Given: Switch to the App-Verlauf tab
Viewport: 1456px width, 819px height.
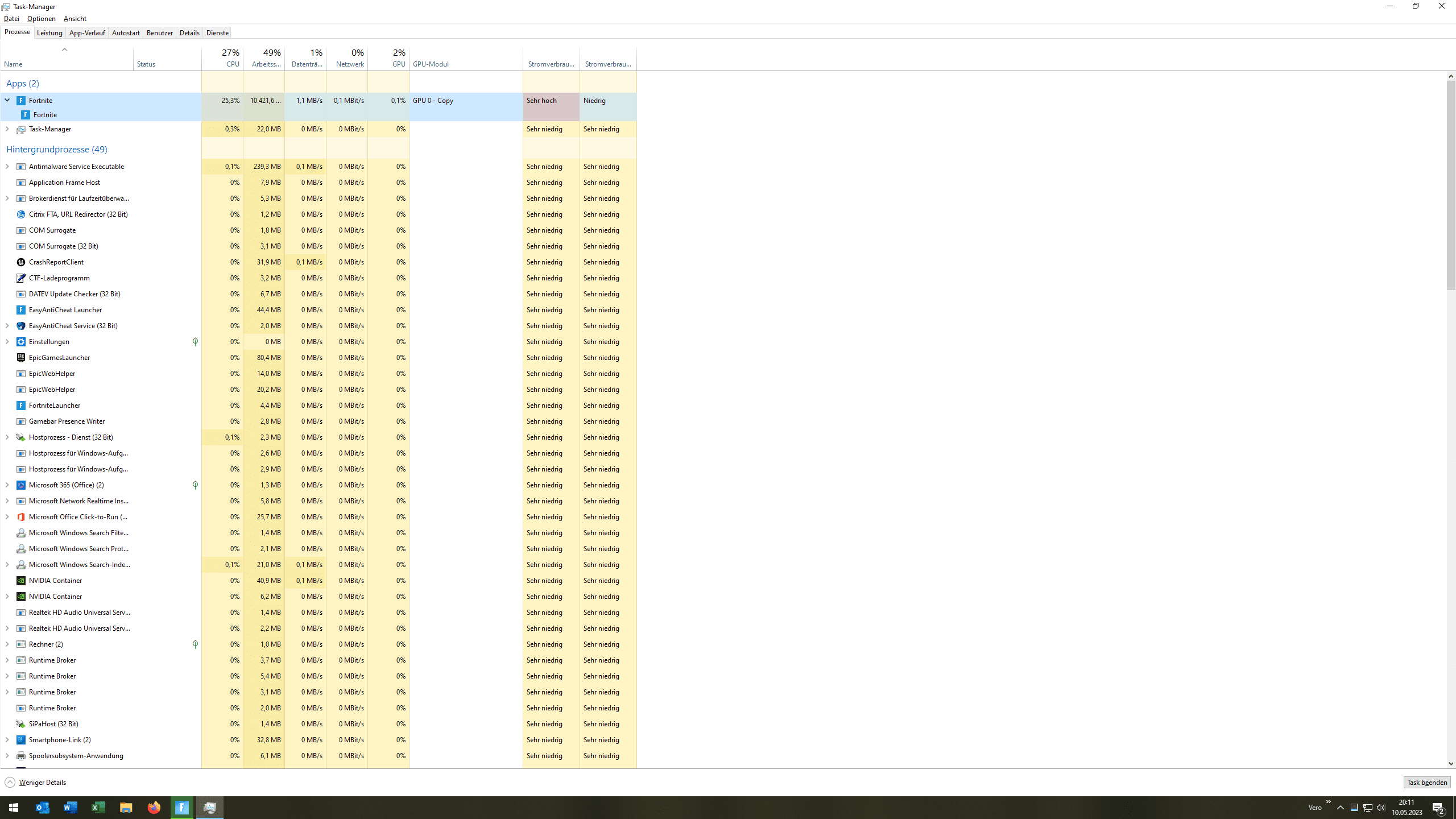Looking at the screenshot, I should click(x=87, y=33).
